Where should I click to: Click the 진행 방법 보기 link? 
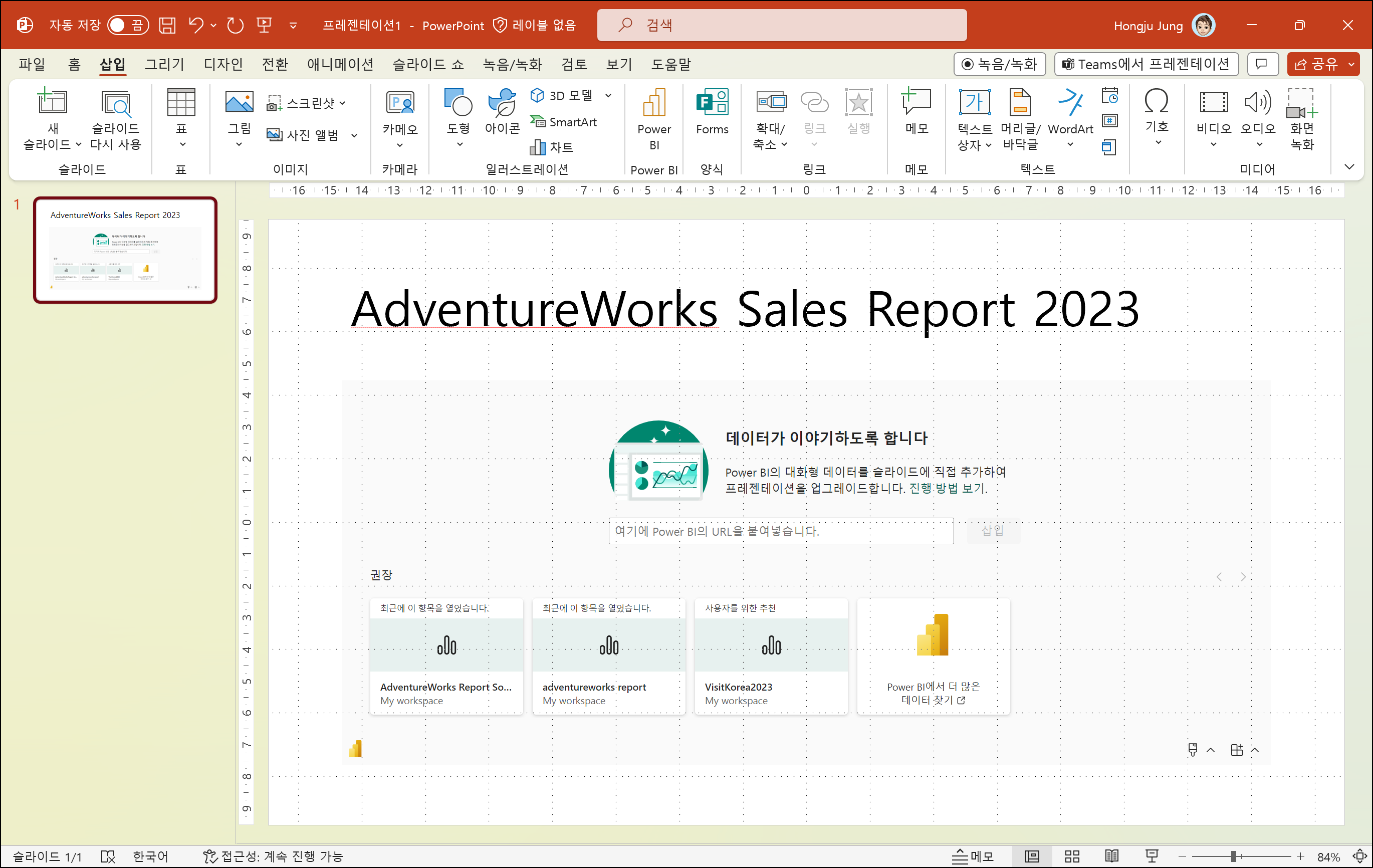pos(947,488)
